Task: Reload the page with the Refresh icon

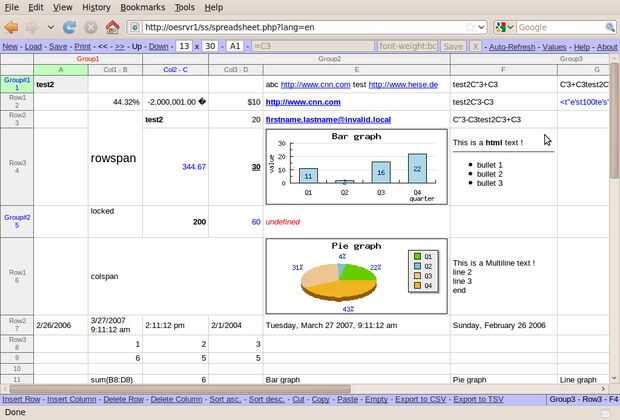Action: point(70,27)
